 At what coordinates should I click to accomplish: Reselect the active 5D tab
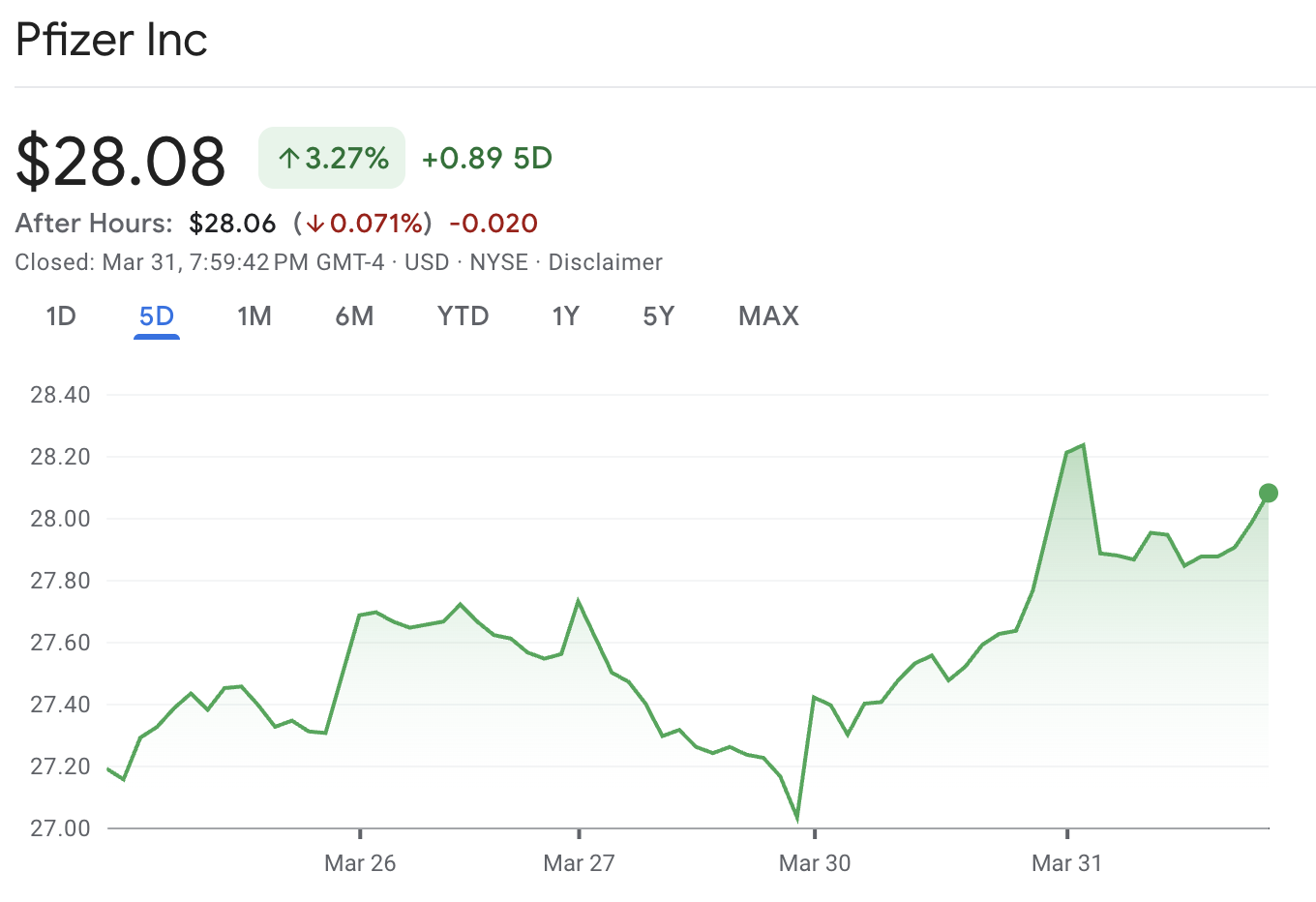156,316
